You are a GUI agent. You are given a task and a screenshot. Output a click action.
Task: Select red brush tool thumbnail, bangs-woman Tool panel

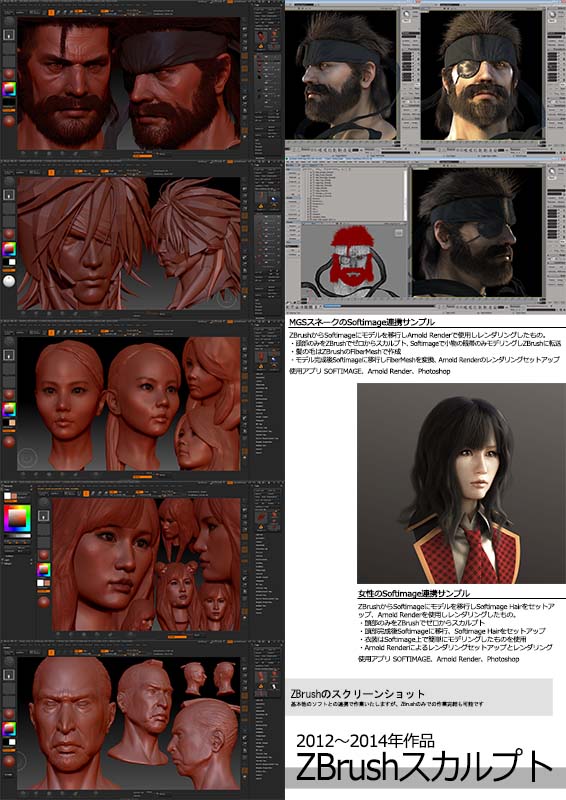[261, 517]
